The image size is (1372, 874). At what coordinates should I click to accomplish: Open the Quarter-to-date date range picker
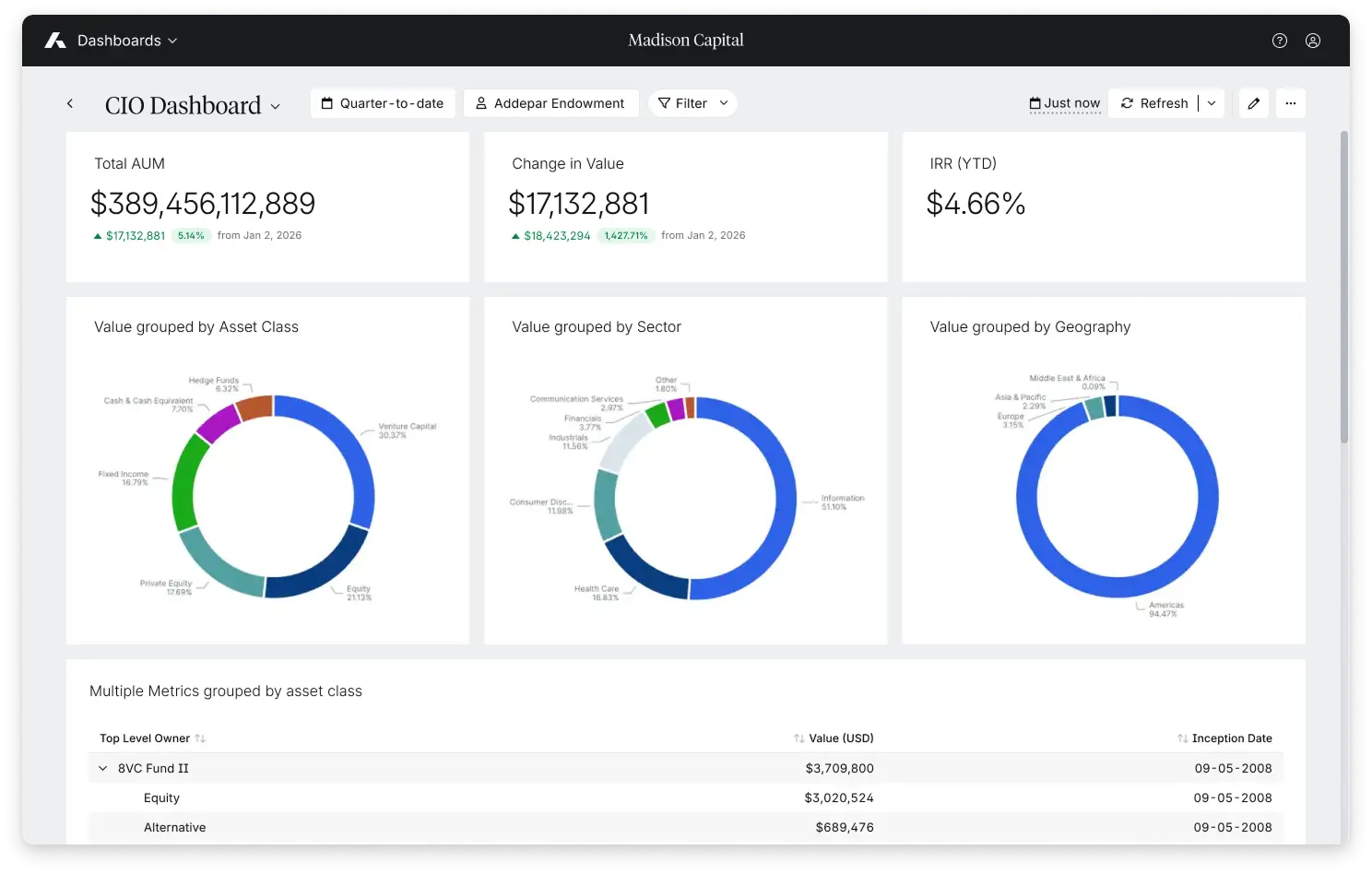coord(383,103)
